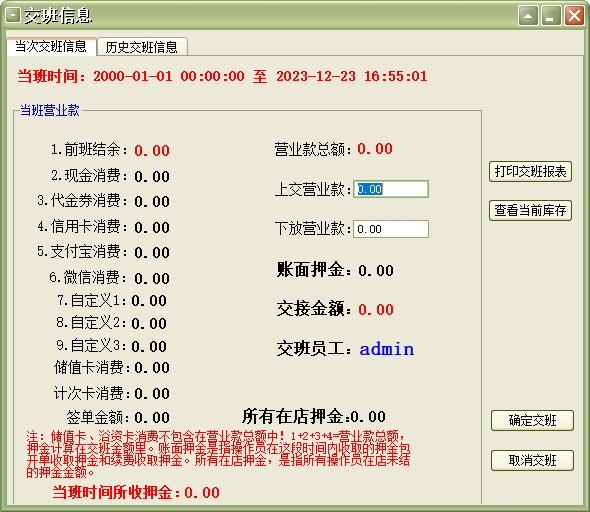The image size is (590, 512).
Task: Click the 交班员工 admin name
Action: coord(386,349)
